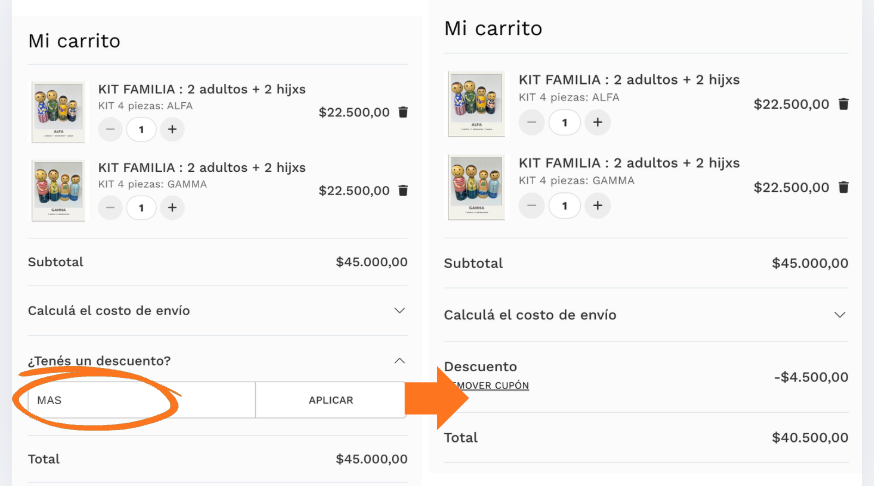Viewport: 874px width, 486px height.
Task: Decrease ALFA kit quantity in the left cart
Action: pos(111,129)
